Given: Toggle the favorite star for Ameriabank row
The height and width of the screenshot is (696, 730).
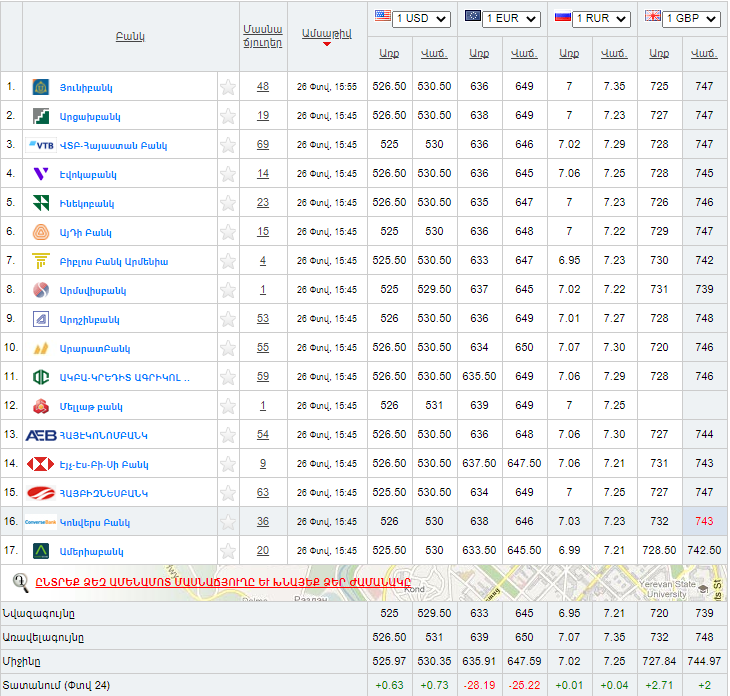Looking at the screenshot, I should (228, 551).
